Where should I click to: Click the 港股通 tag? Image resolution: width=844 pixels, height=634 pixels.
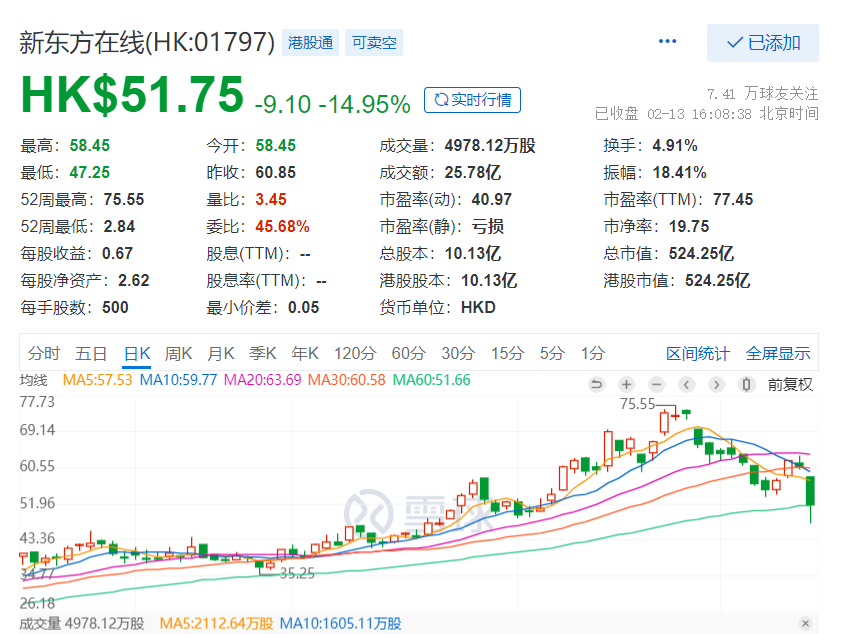[x=311, y=43]
